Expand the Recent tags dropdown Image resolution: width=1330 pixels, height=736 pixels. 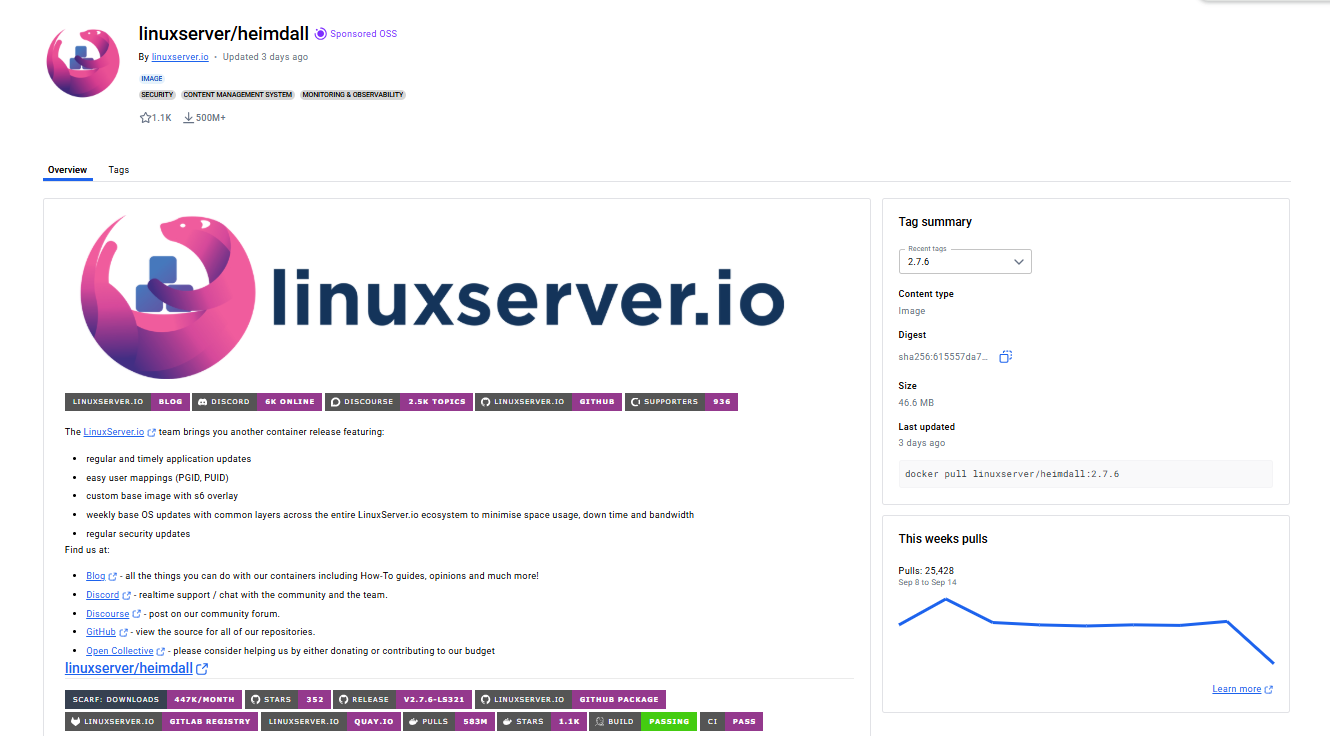pos(964,262)
